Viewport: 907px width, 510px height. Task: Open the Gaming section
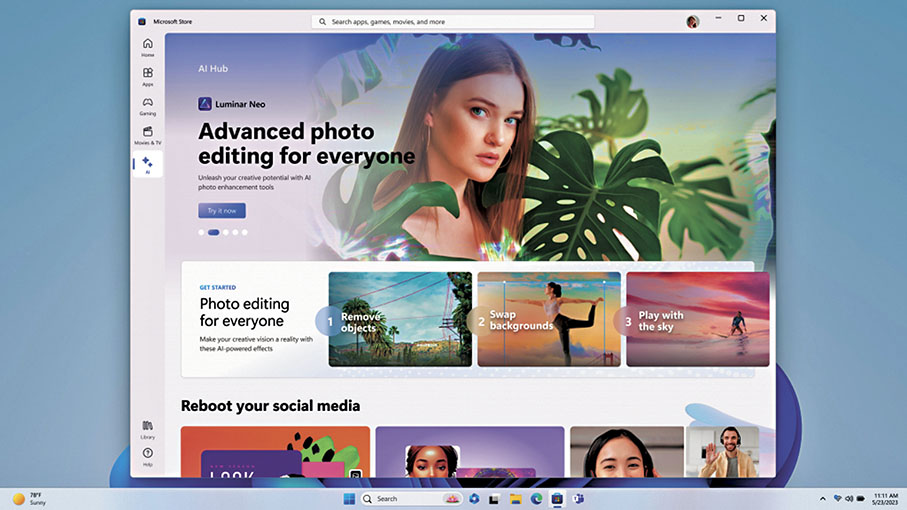pos(147,105)
